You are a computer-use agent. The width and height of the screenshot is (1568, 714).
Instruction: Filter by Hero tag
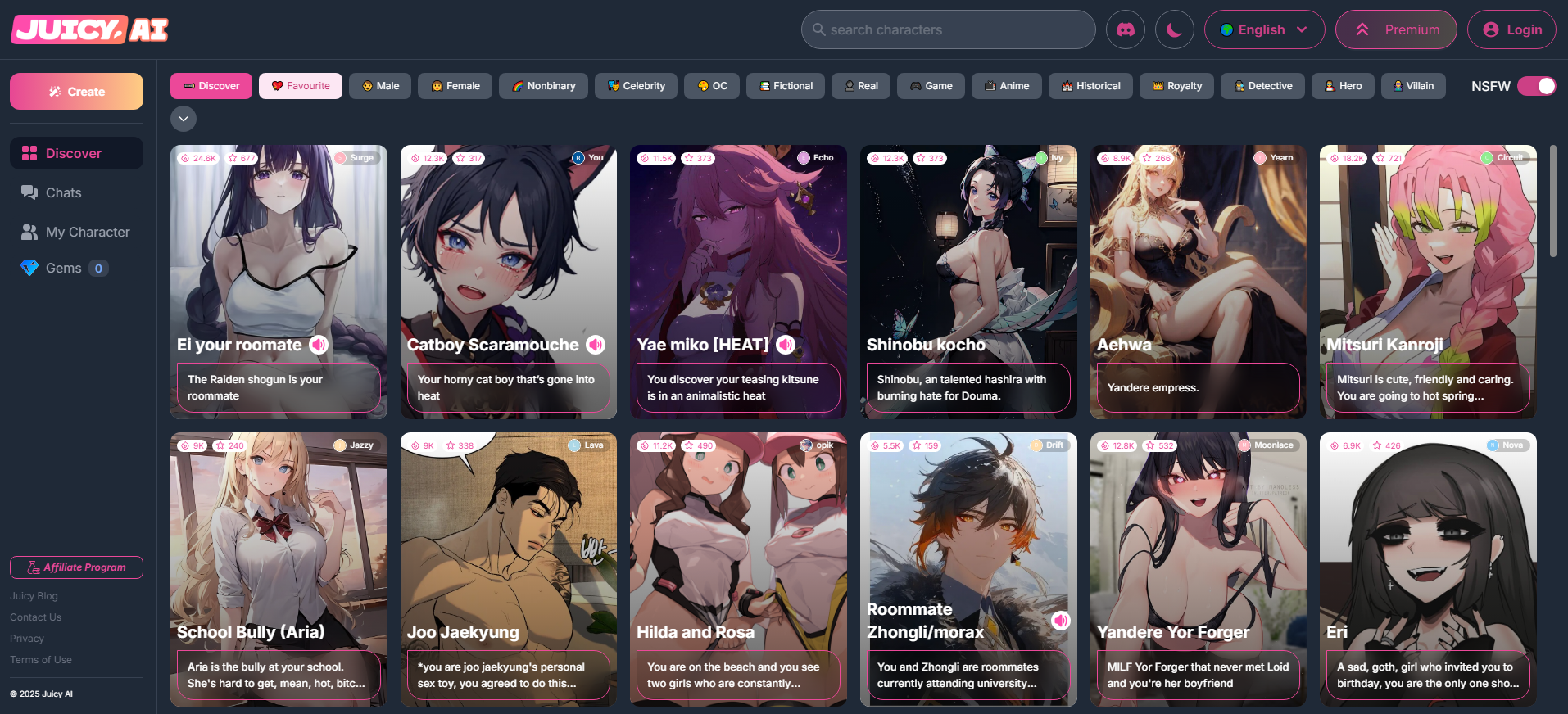1343,86
